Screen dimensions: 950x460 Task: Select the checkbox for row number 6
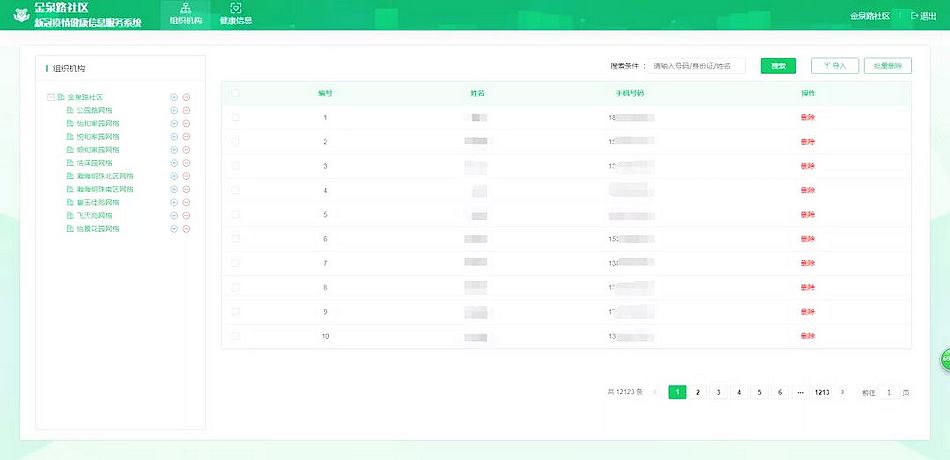[x=236, y=238]
